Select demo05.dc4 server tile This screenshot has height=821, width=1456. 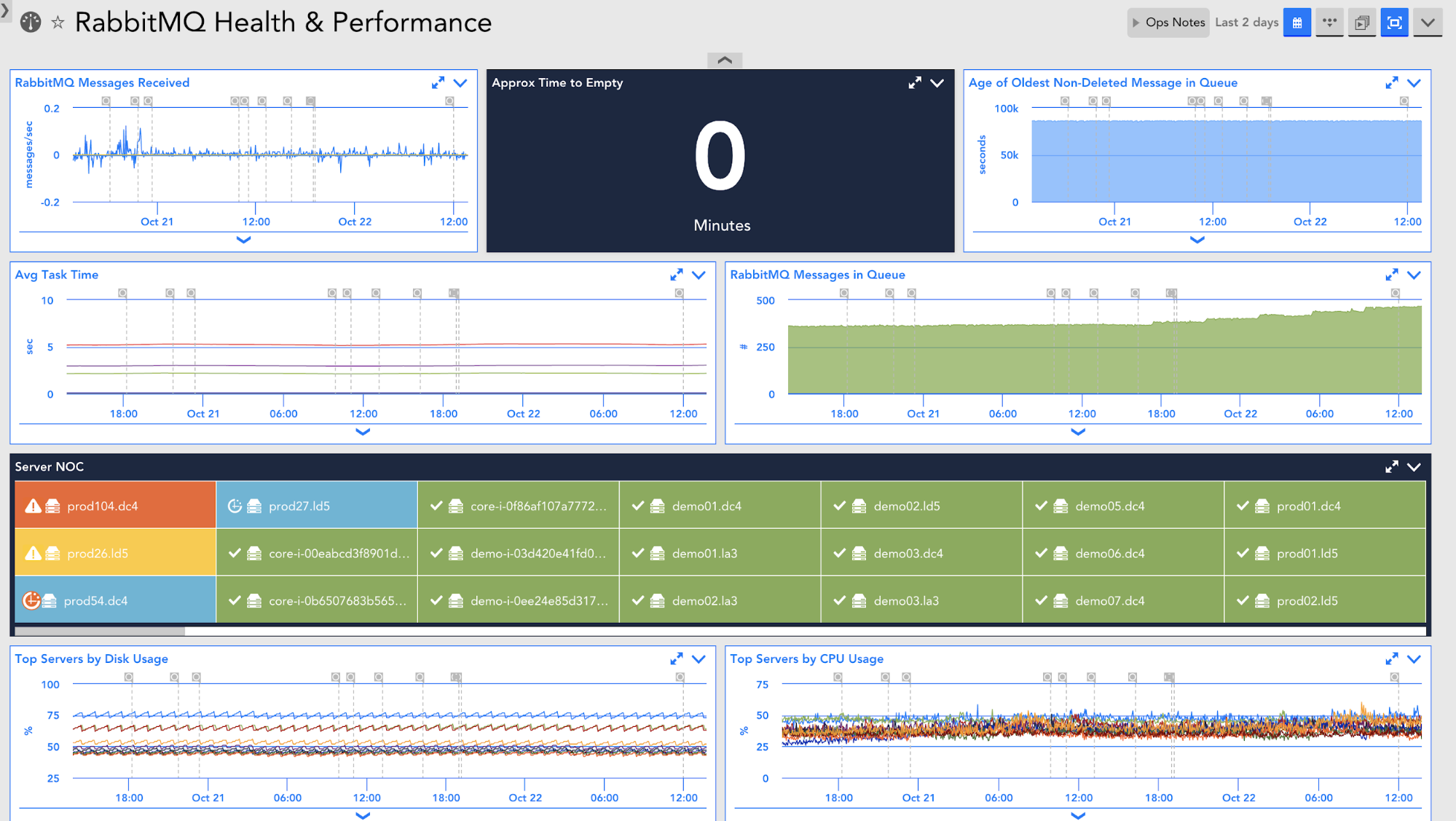tap(1123, 506)
